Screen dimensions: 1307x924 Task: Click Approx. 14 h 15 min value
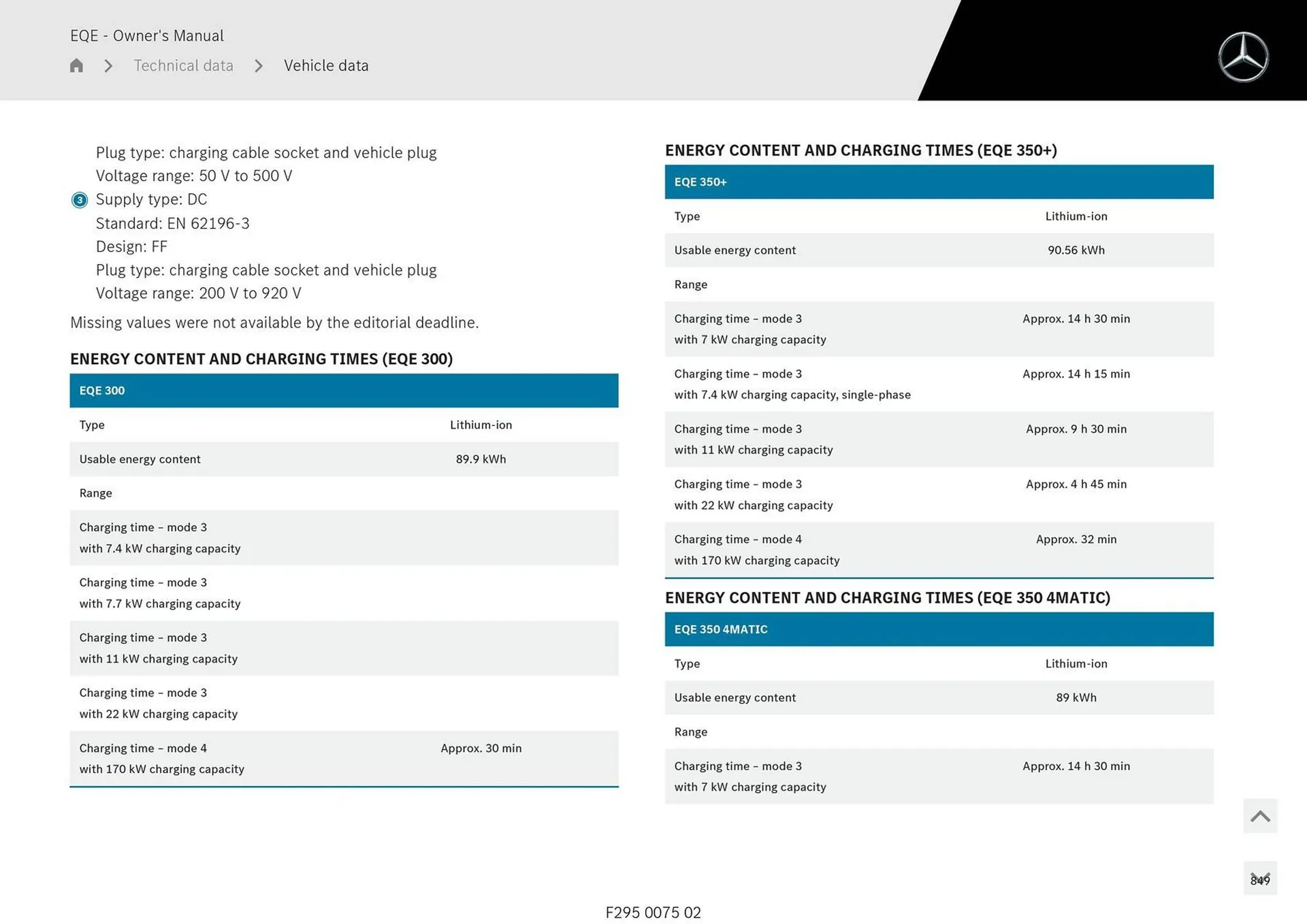[x=1076, y=374]
